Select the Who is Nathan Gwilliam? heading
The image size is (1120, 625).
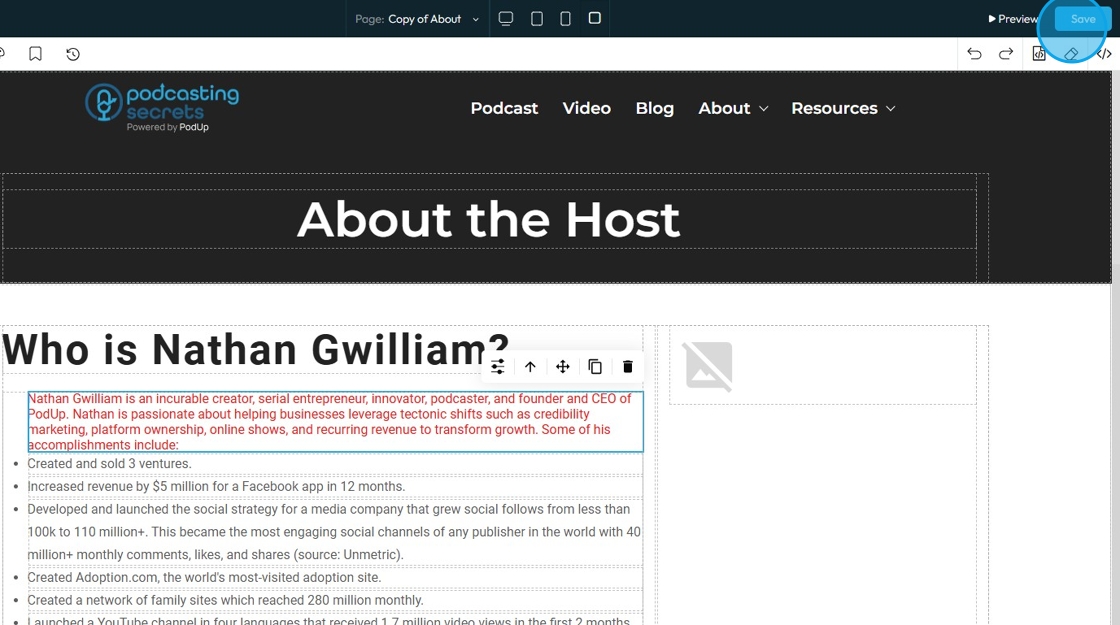click(x=256, y=350)
